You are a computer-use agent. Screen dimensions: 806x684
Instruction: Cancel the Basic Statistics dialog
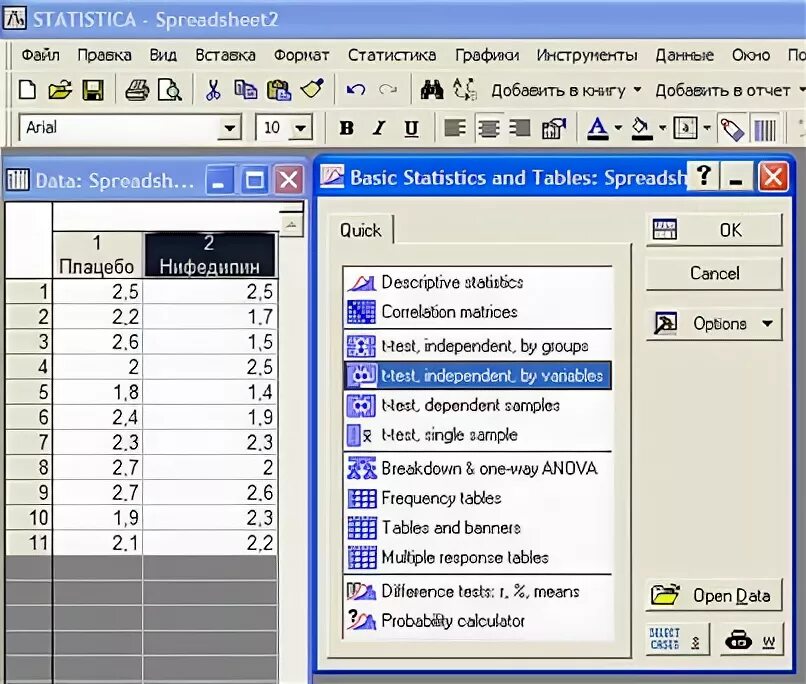pos(714,273)
